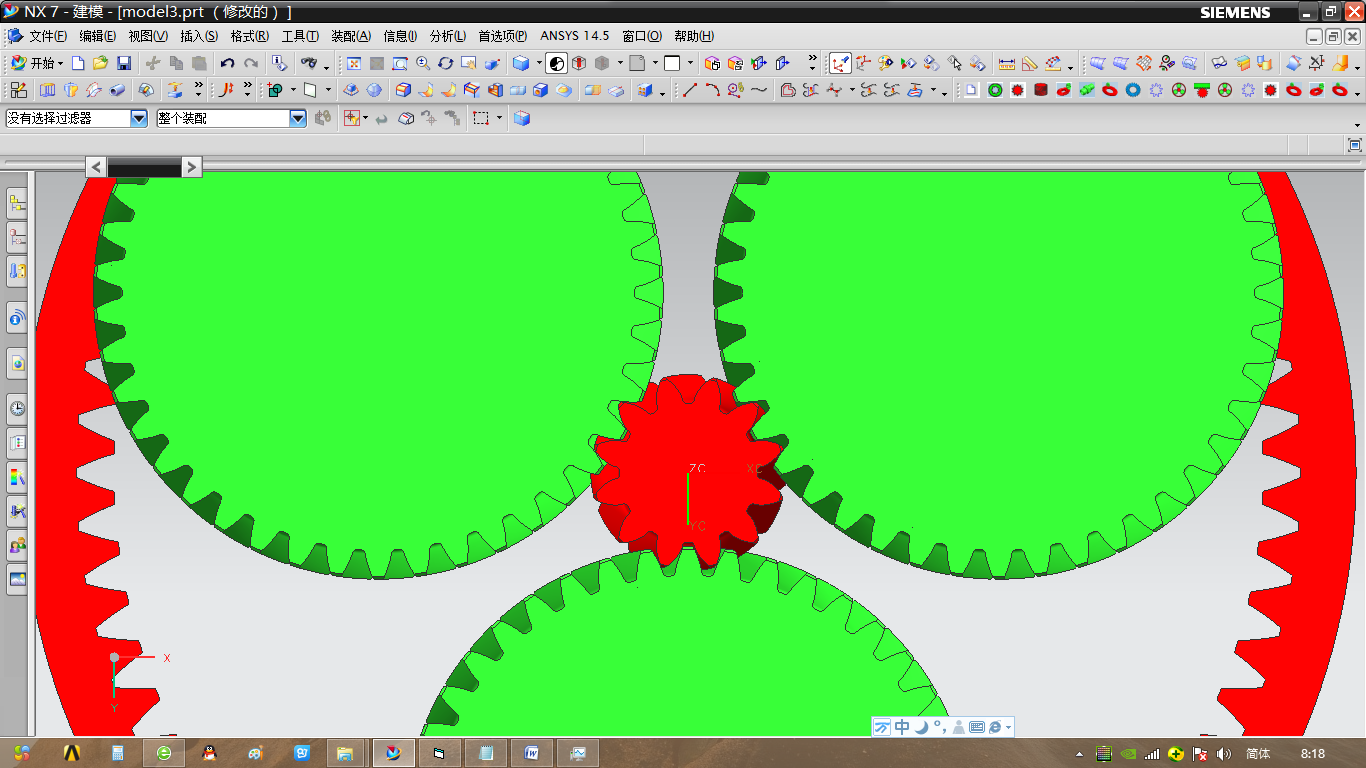
Task: Select the Rotate view tool
Action: 445,63
